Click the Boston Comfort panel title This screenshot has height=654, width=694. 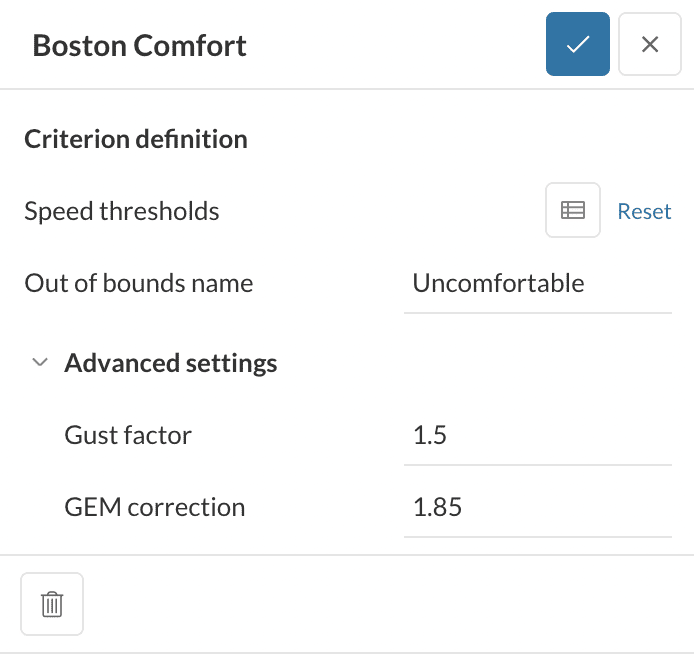coord(139,46)
